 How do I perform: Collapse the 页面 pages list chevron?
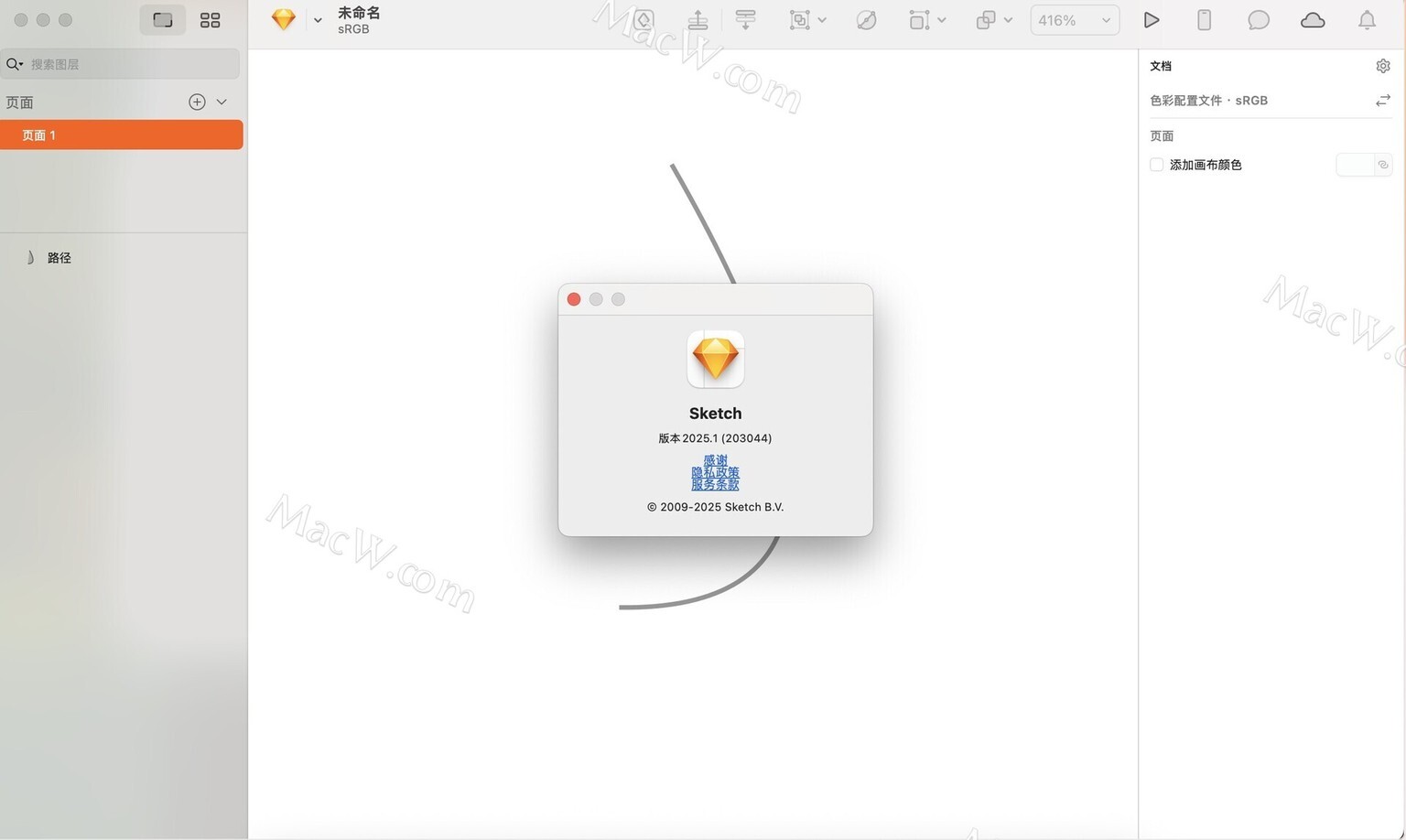(222, 102)
